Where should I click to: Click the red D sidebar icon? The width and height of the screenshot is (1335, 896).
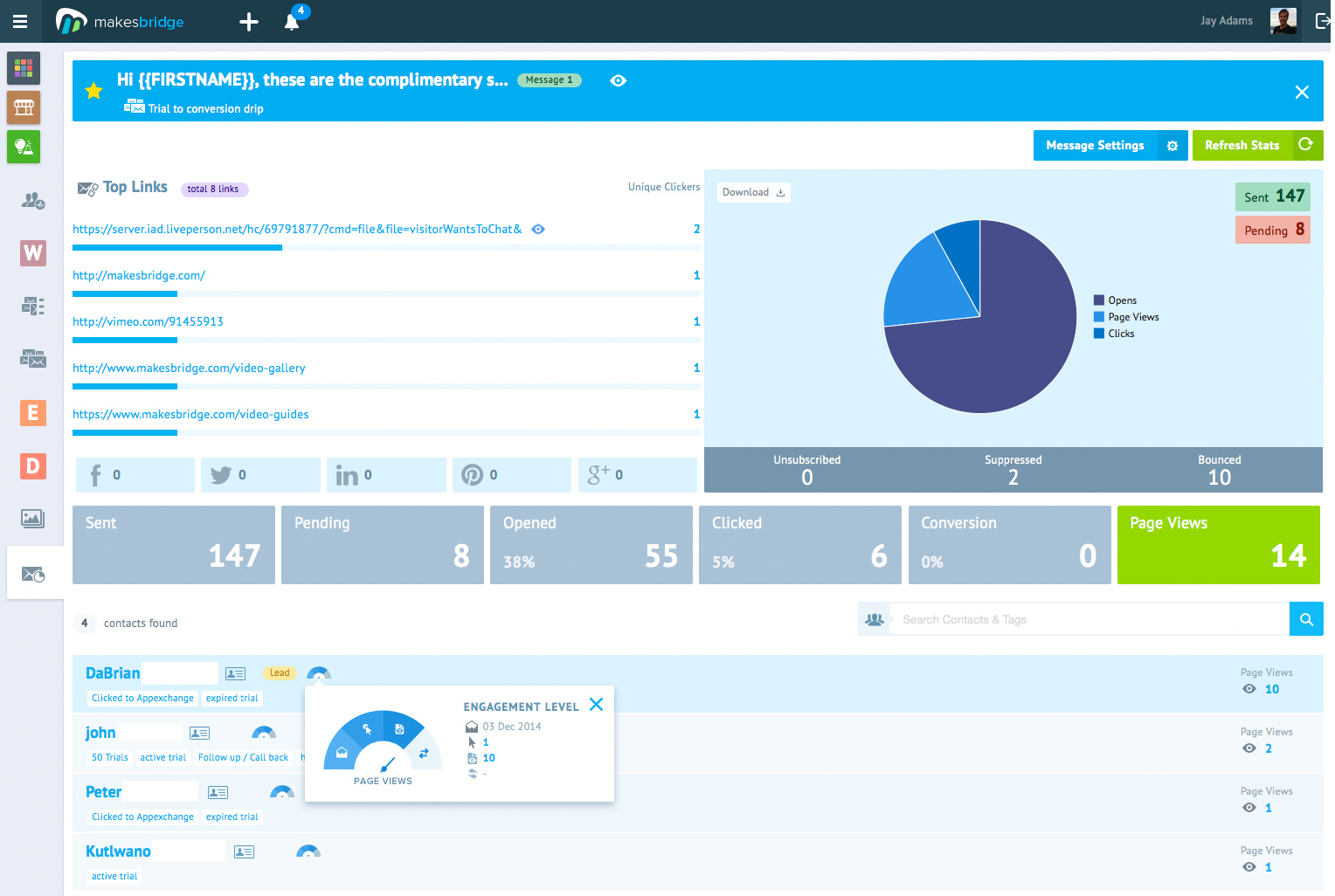click(x=32, y=465)
